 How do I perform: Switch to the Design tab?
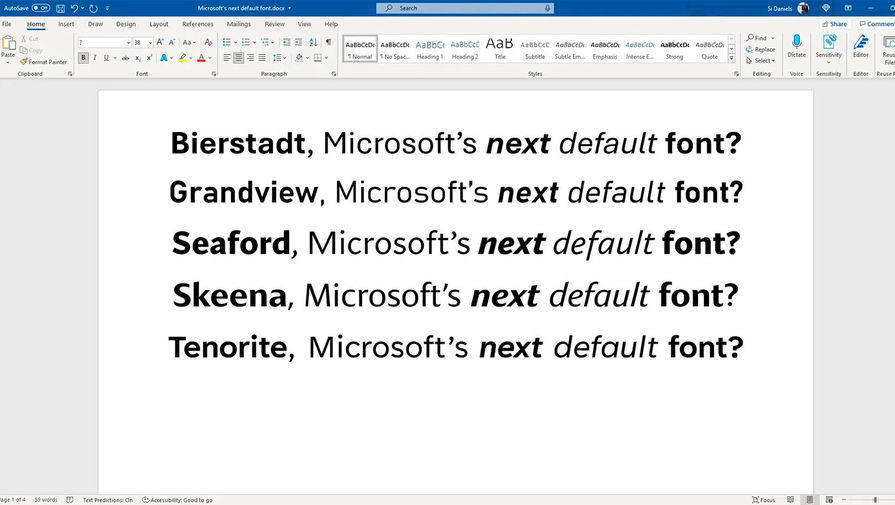[126, 24]
